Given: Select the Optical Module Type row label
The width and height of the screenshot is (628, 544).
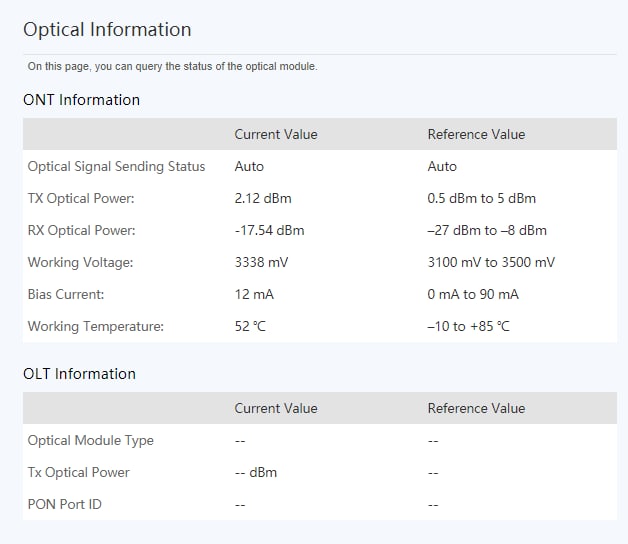Looking at the screenshot, I should (91, 440).
